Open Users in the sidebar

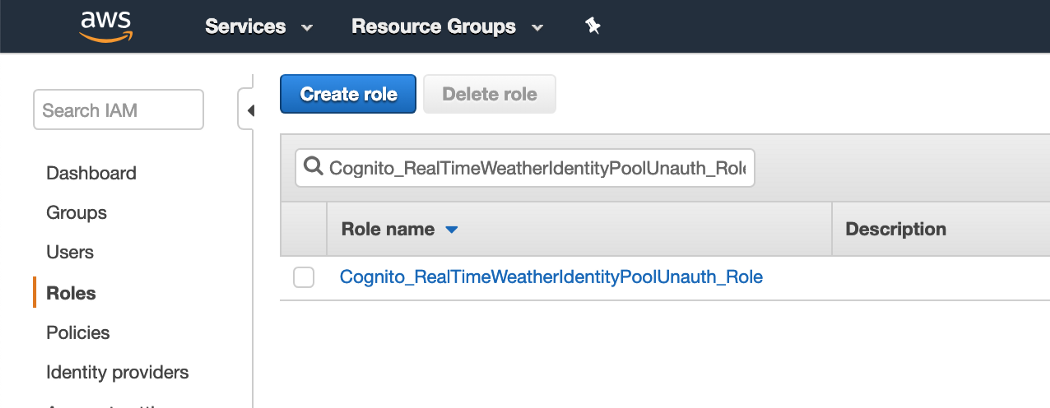pyautogui.click(x=70, y=253)
